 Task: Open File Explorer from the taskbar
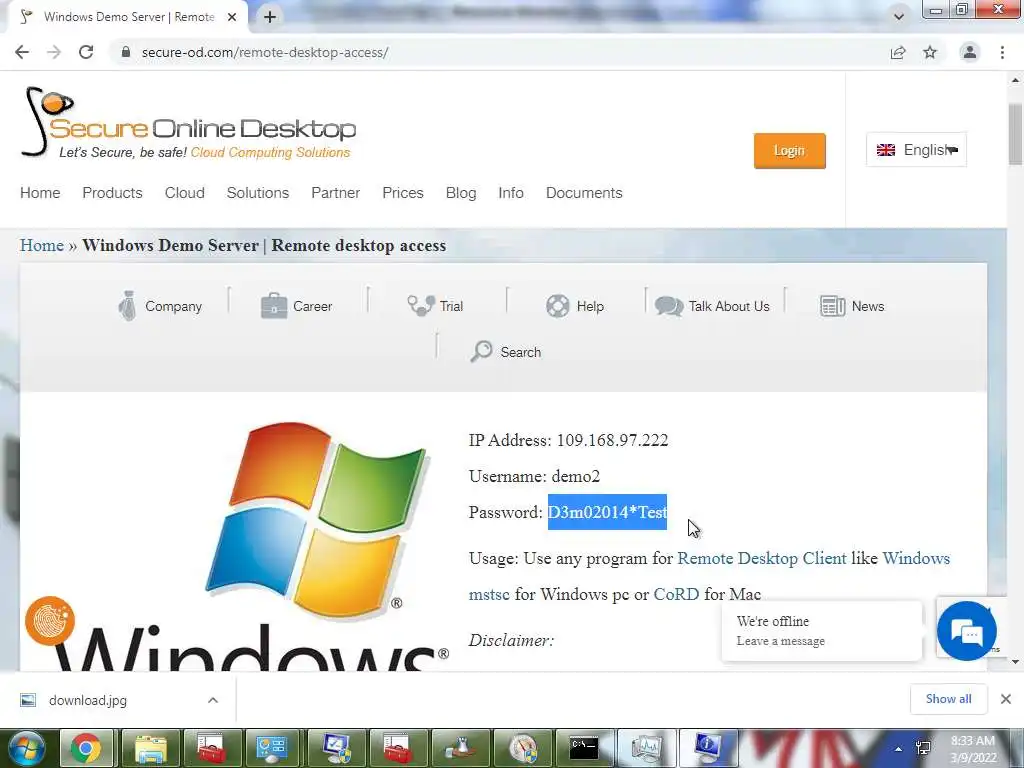150,748
